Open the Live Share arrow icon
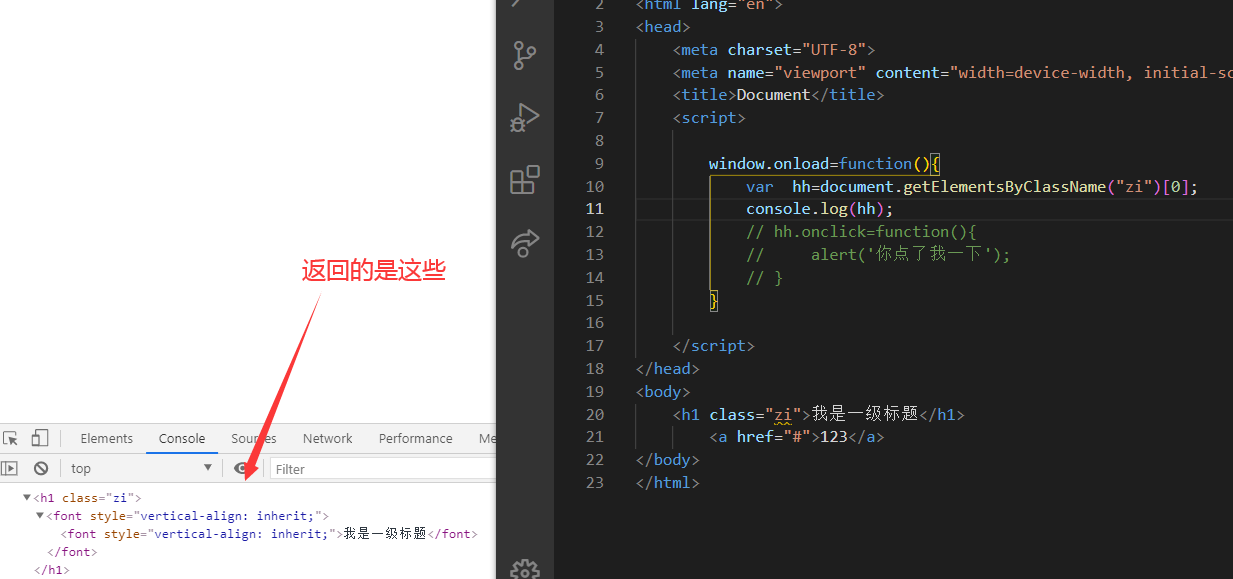The height and width of the screenshot is (579, 1233). pos(525,242)
